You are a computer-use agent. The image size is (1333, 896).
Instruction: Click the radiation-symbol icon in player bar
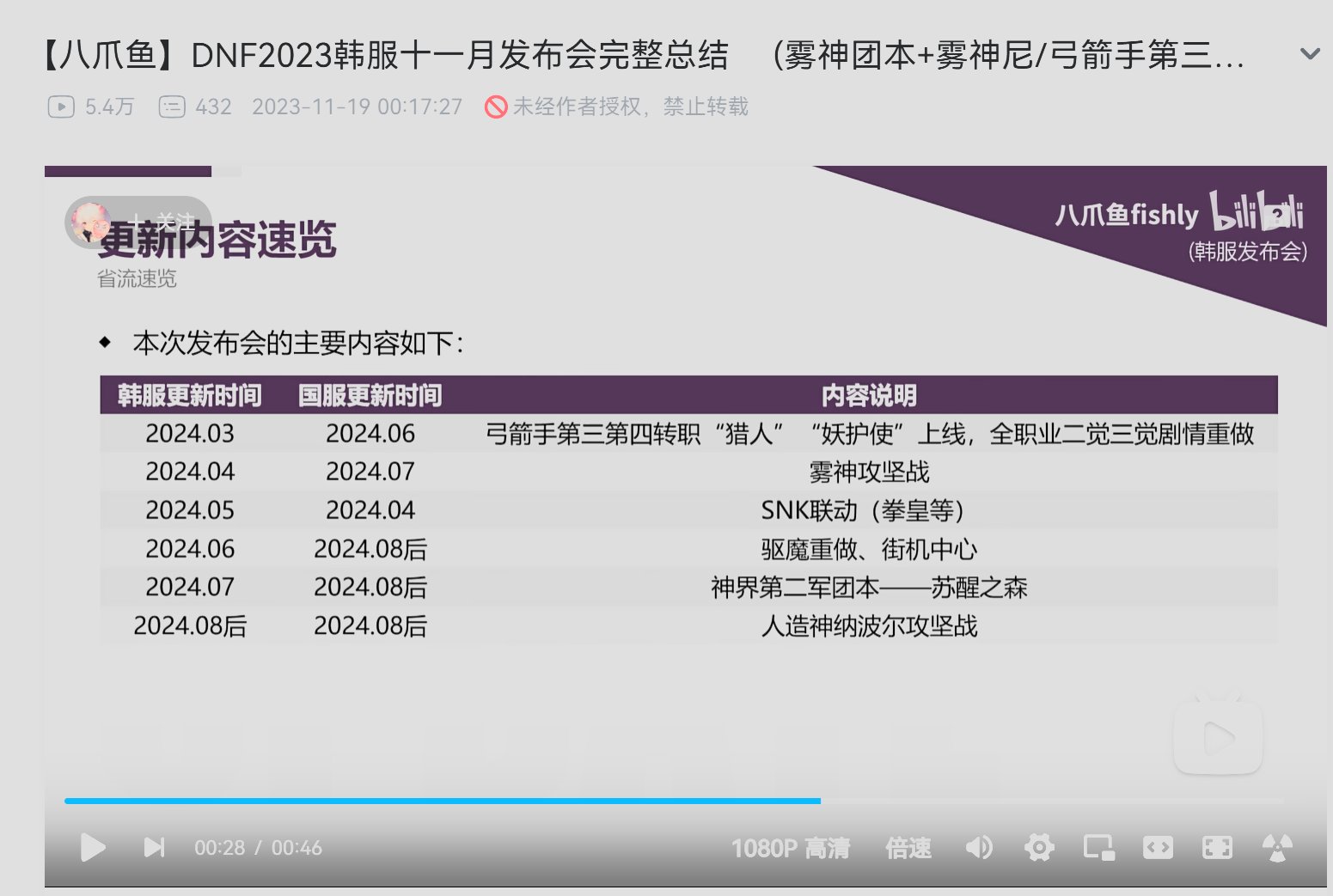pyautogui.click(x=1277, y=848)
